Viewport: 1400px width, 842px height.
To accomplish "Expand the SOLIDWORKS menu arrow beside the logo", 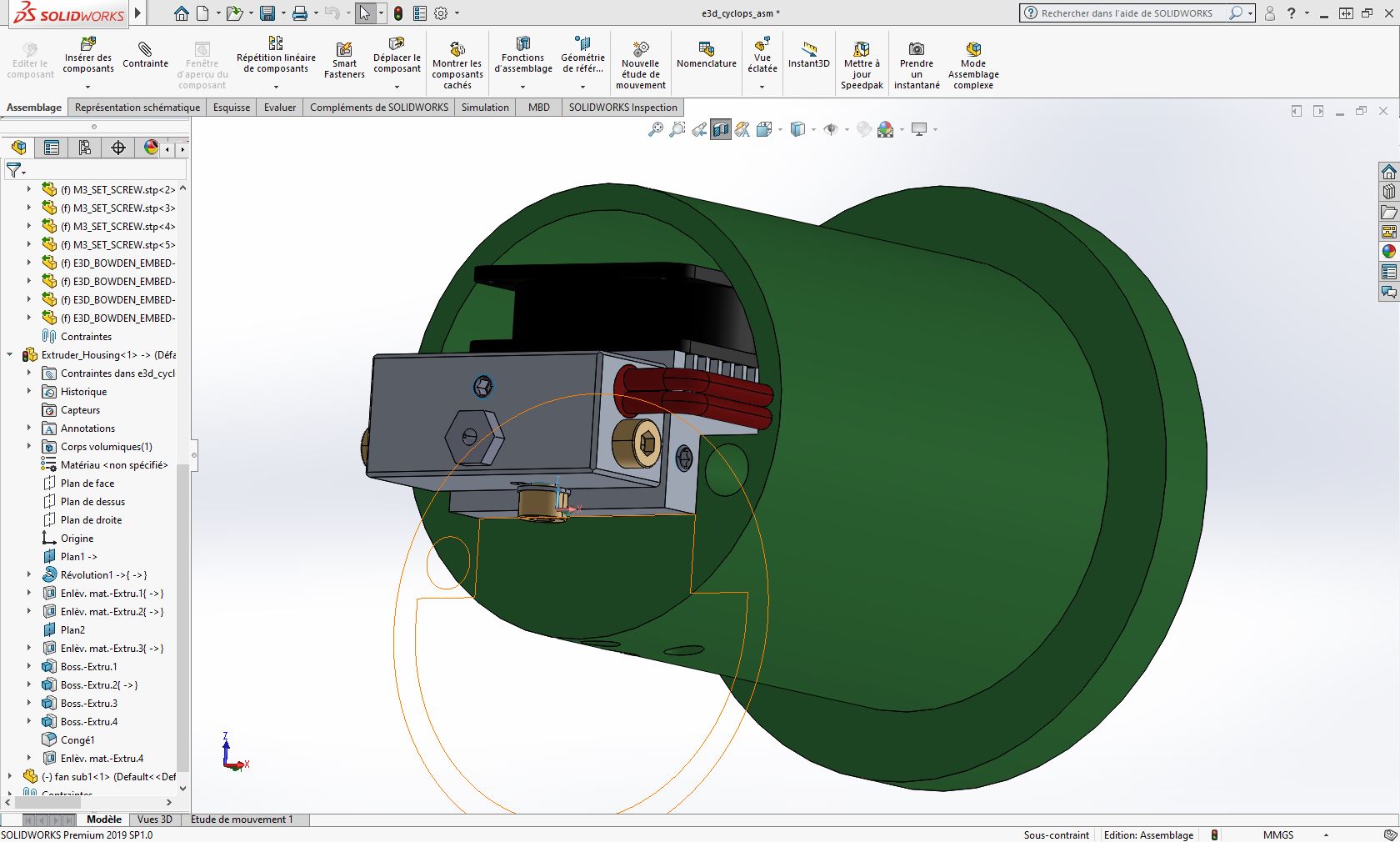I will tap(138, 13).
